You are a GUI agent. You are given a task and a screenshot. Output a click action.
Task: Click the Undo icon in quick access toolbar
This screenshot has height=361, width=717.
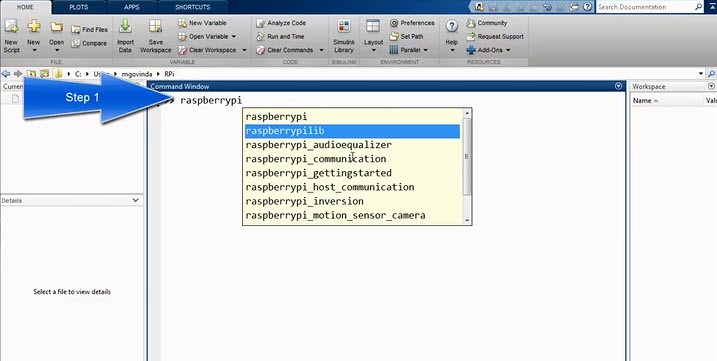pyautogui.click(x=547, y=7)
